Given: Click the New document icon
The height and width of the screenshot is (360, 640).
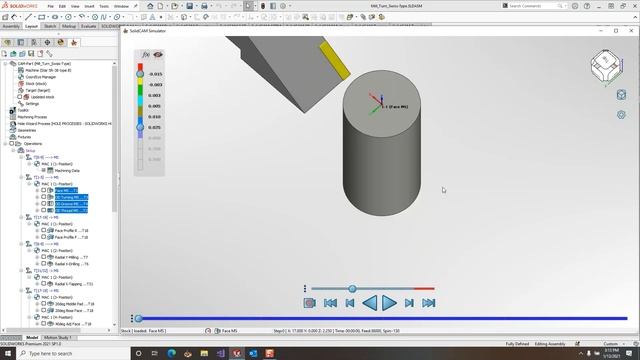Looking at the screenshot, I should [x=160, y=6].
